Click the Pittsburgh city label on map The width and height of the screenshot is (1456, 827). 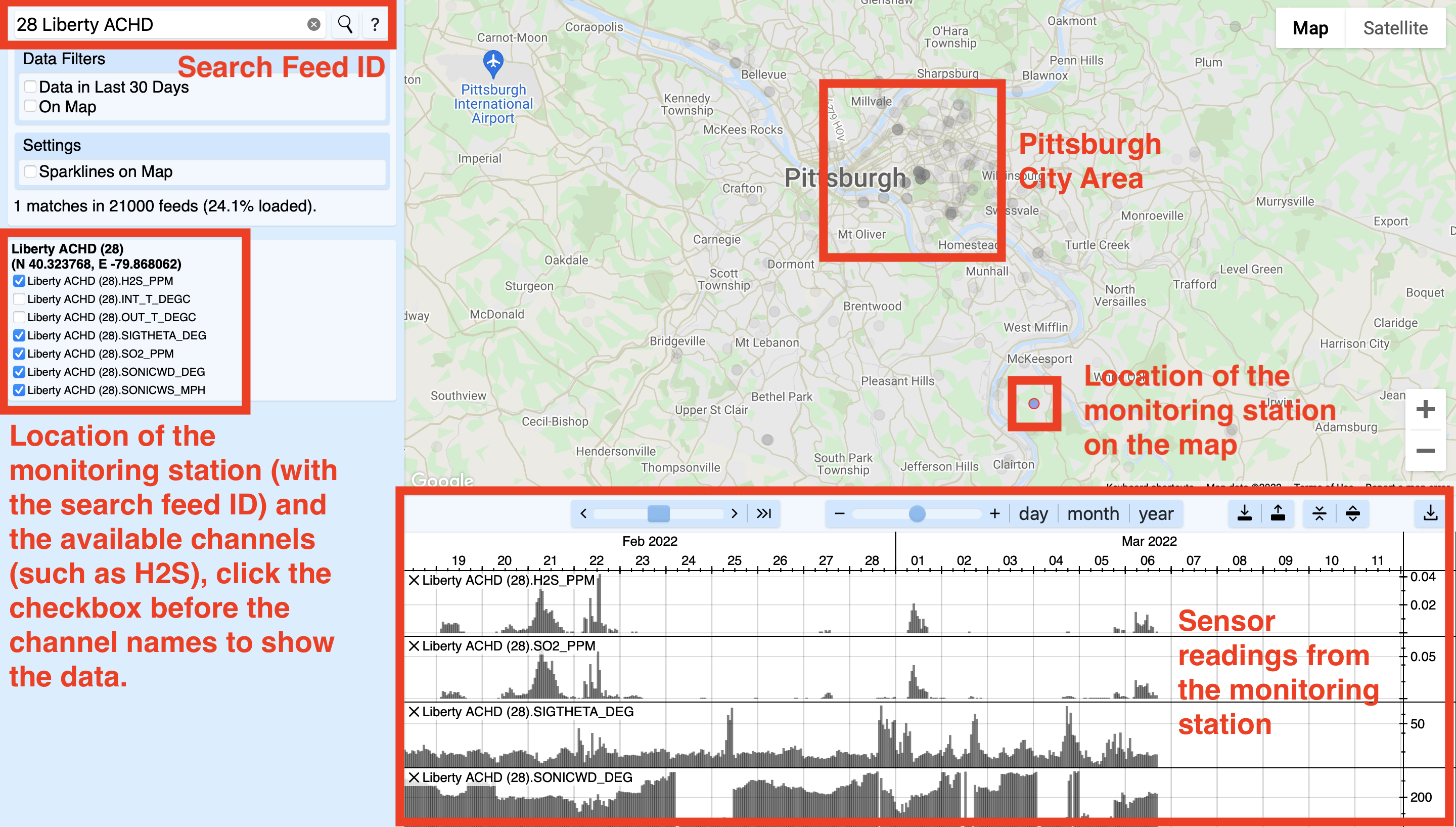point(845,178)
